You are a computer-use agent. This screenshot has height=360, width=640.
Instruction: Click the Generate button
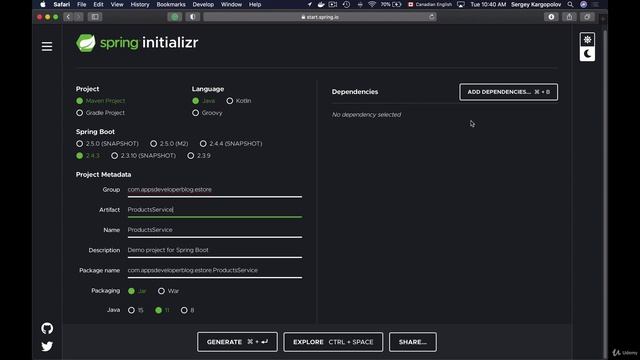237,342
